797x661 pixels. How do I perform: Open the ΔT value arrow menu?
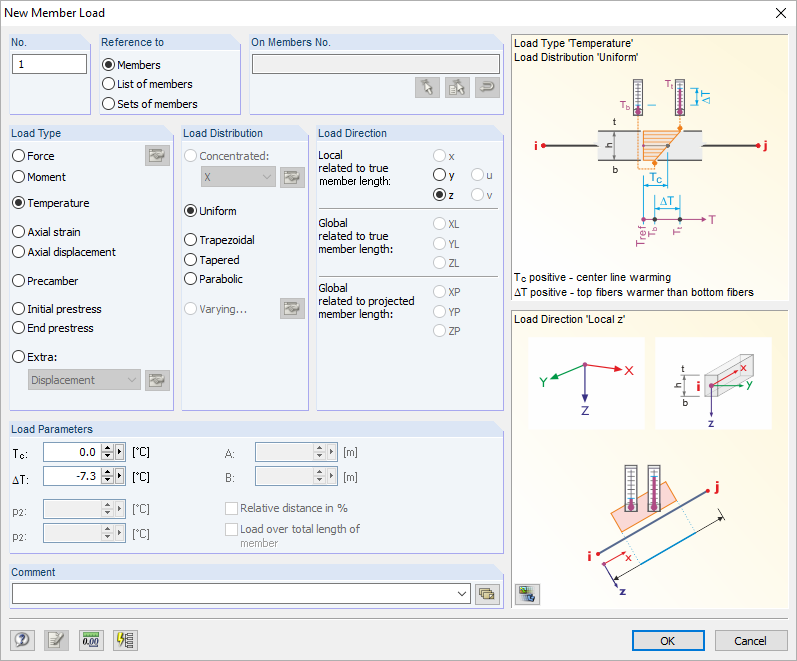click(119, 476)
